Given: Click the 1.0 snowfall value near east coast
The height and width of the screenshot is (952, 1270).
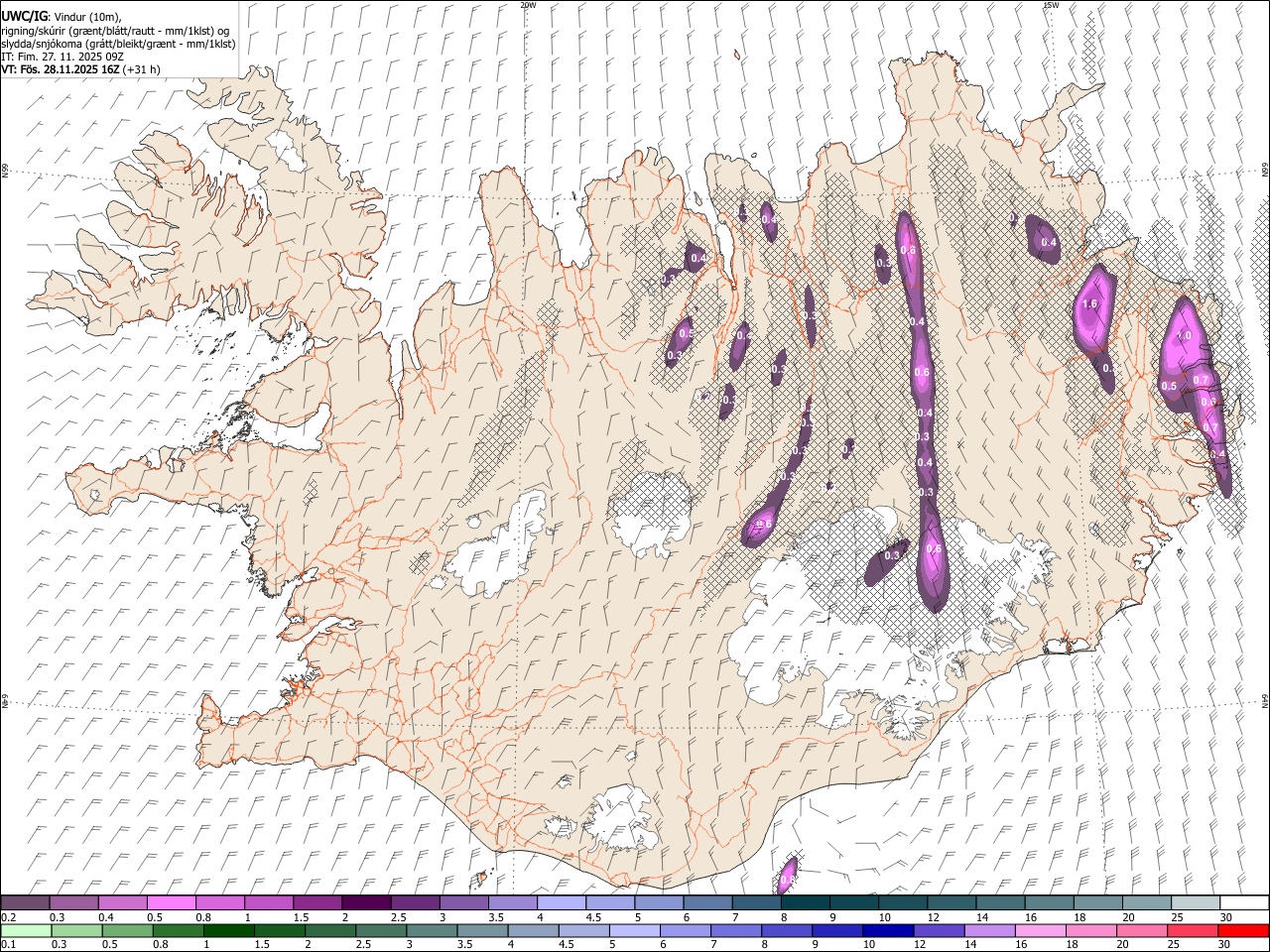Looking at the screenshot, I should [1184, 336].
